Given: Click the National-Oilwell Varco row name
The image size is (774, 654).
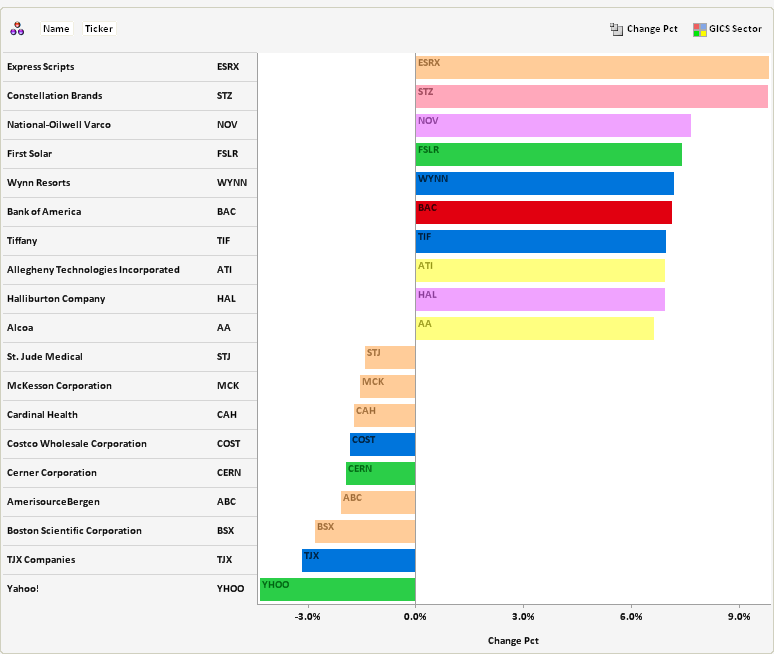Looking at the screenshot, I should point(59,125).
